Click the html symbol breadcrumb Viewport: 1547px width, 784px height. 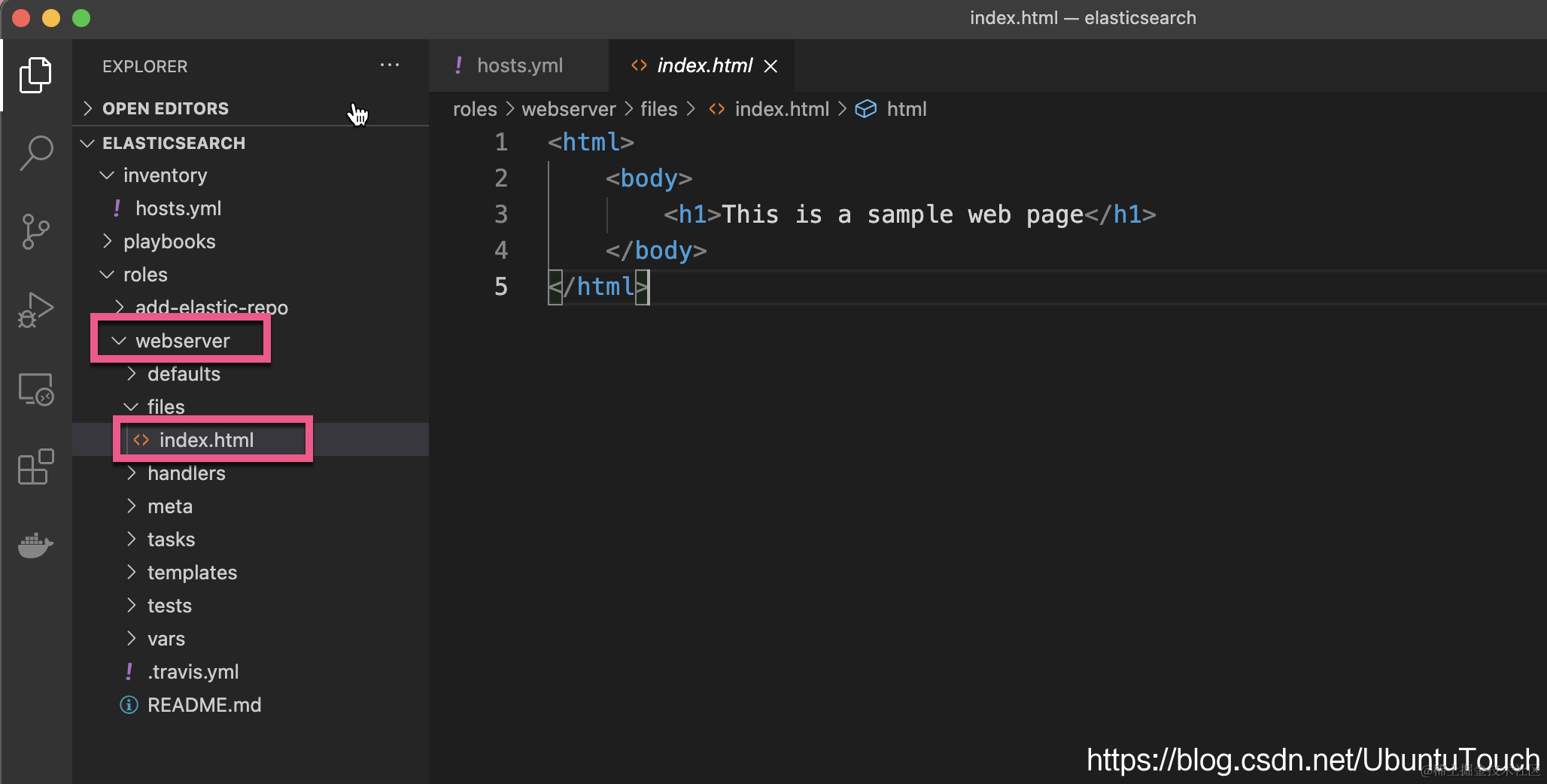click(x=906, y=109)
